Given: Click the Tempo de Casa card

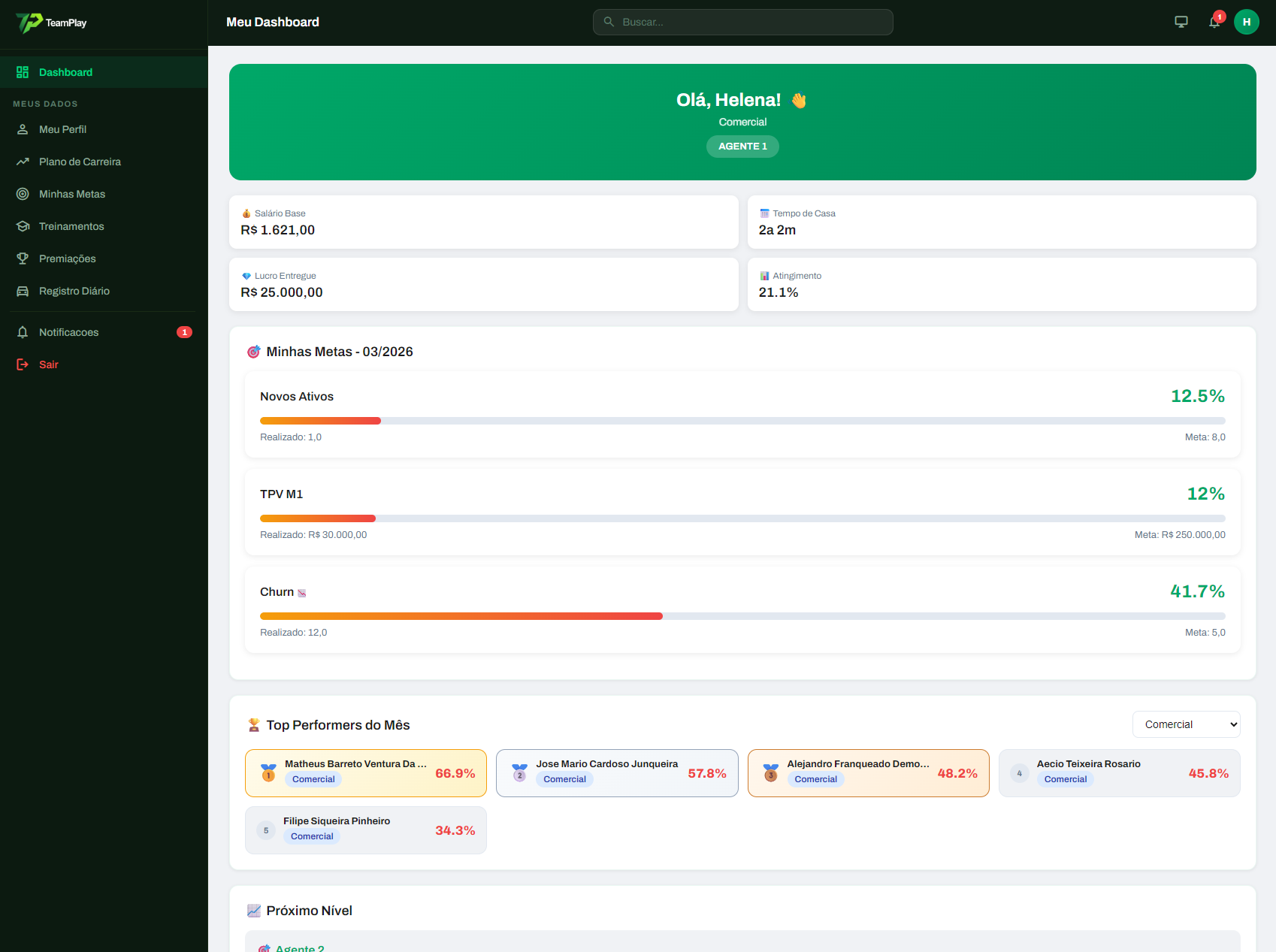Looking at the screenshot, I should tap(1002, 222).
